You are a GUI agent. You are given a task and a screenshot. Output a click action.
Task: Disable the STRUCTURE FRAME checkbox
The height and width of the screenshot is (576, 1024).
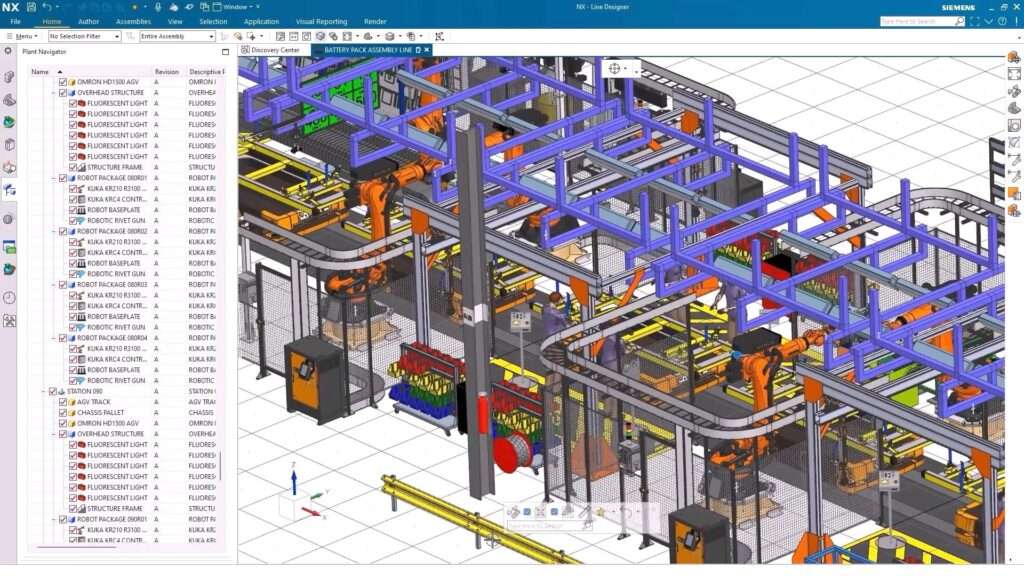(72, 166)
